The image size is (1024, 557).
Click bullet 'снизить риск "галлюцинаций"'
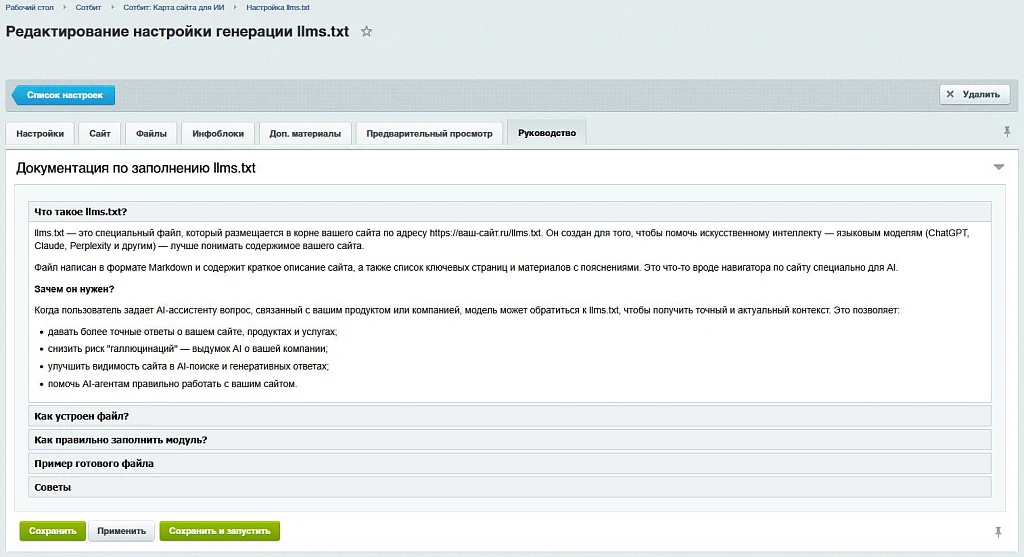click(x=187, y=349)
